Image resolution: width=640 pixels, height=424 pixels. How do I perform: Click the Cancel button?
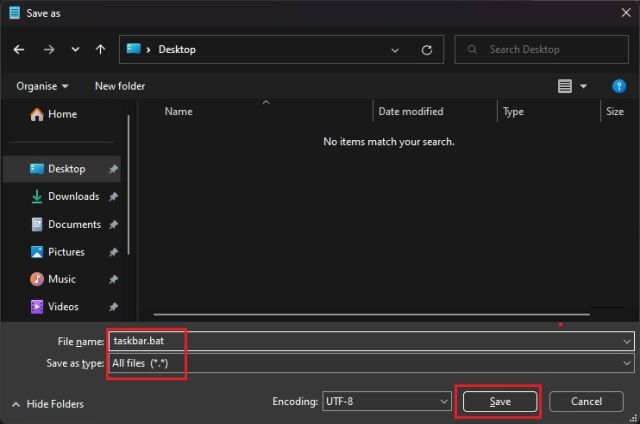586,401
